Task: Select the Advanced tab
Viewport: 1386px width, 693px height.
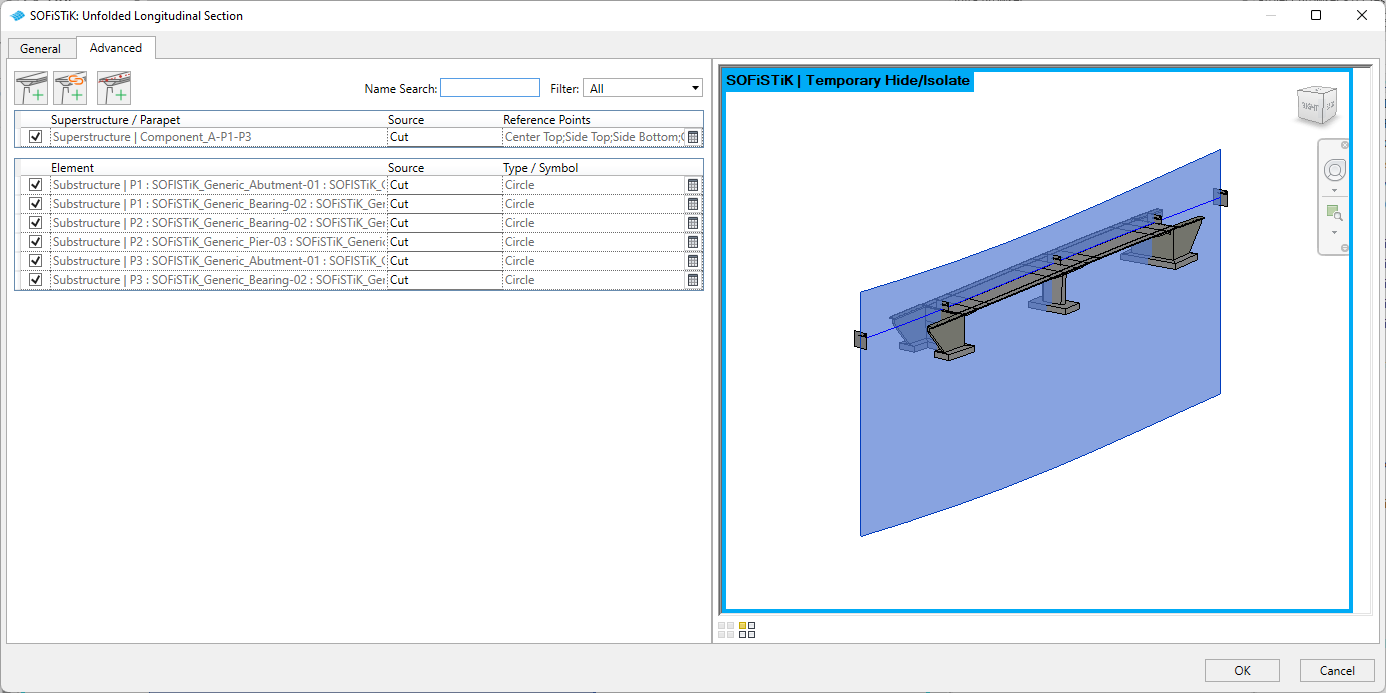Action: click(116, 47)
